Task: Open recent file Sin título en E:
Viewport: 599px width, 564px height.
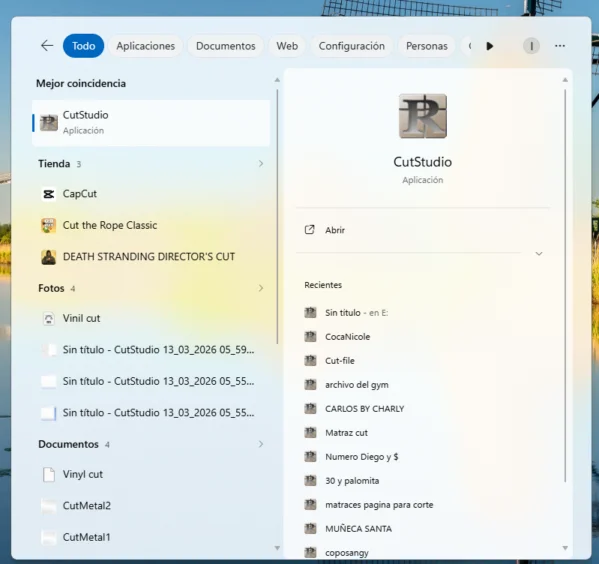Action: click(x=423, y=313)
